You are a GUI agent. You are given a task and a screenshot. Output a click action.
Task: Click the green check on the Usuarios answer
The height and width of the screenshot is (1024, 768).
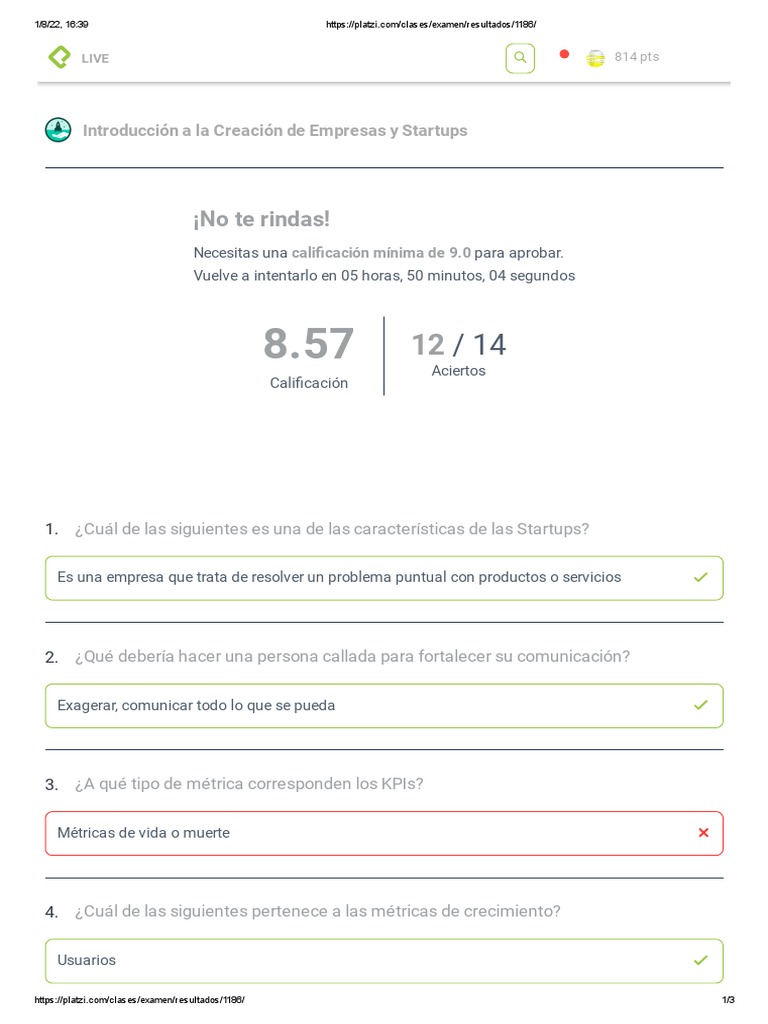click(701, 960)
